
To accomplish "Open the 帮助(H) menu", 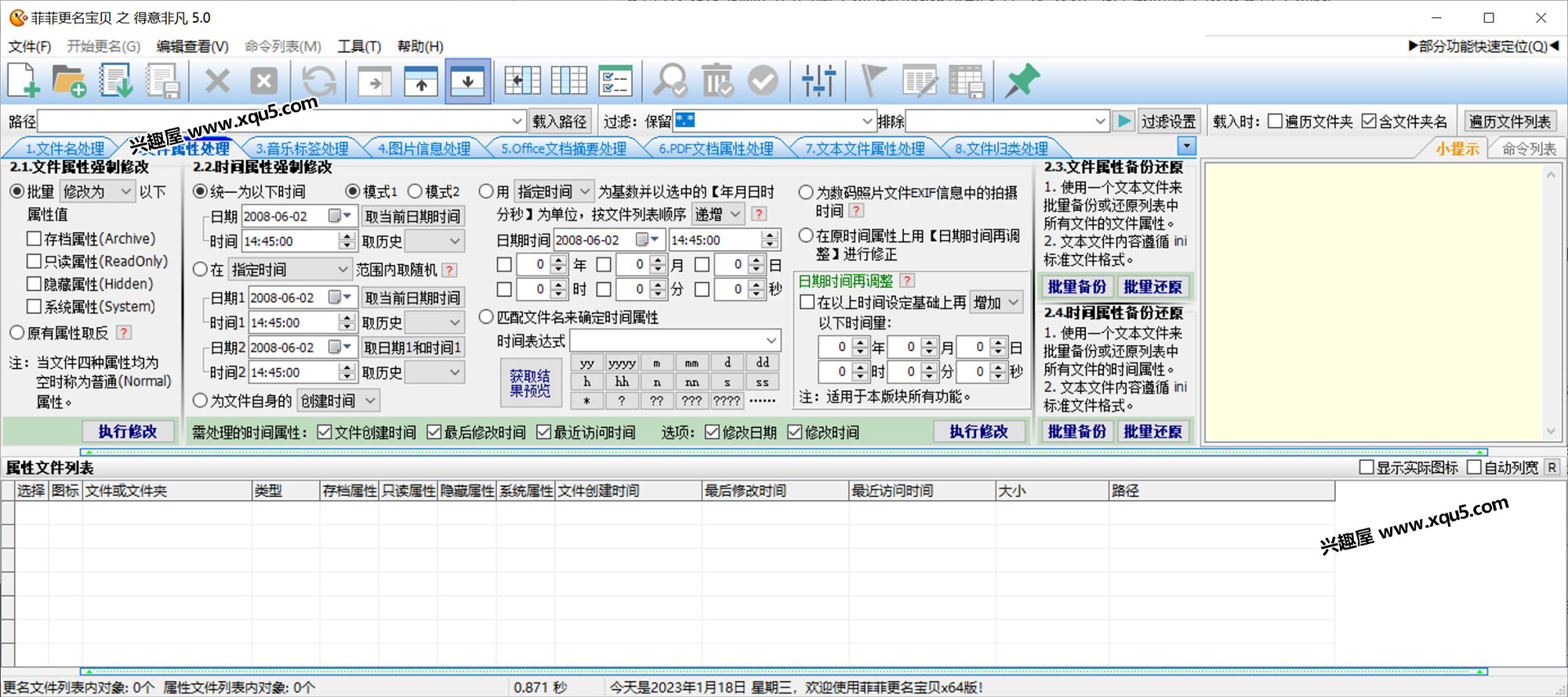I will 420,46.
